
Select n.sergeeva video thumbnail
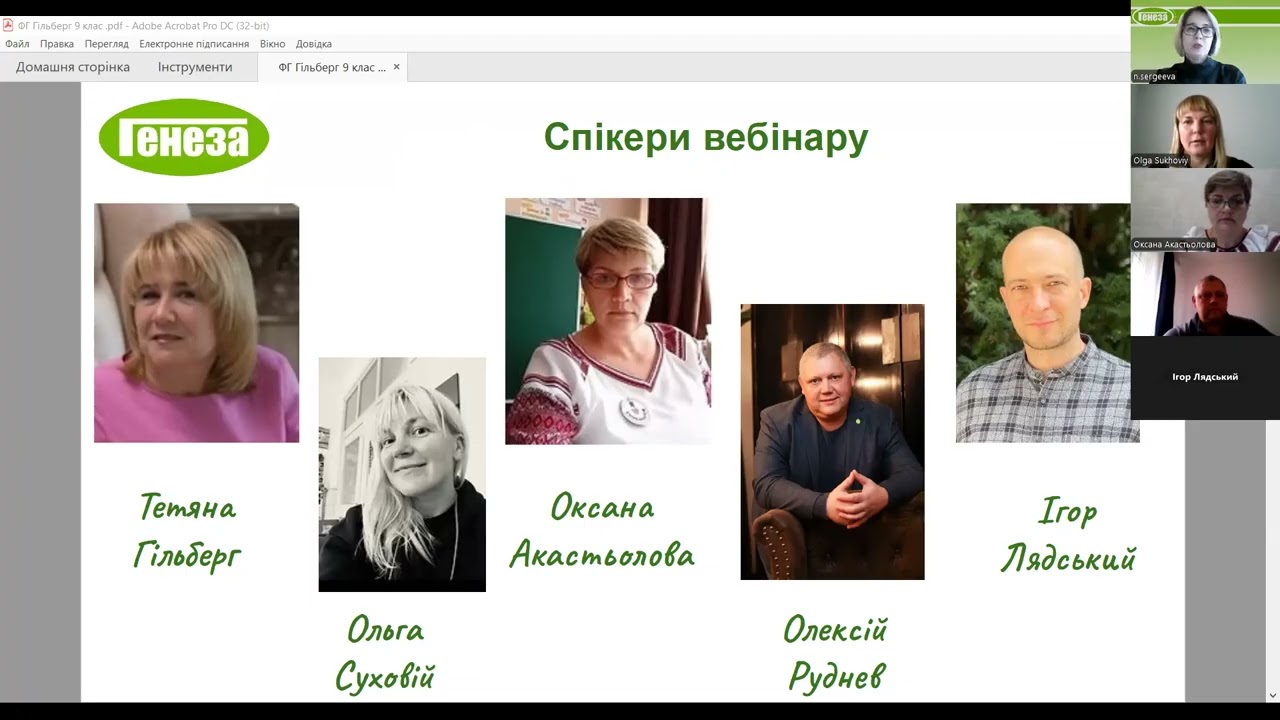click(1205, 42)
